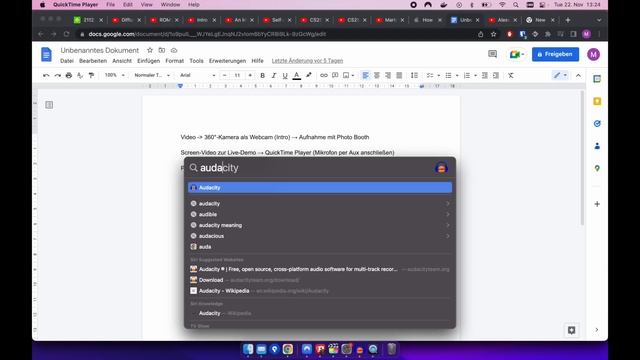
Task: Clear formatting icon in toolbar
Action: click(511, 76)
